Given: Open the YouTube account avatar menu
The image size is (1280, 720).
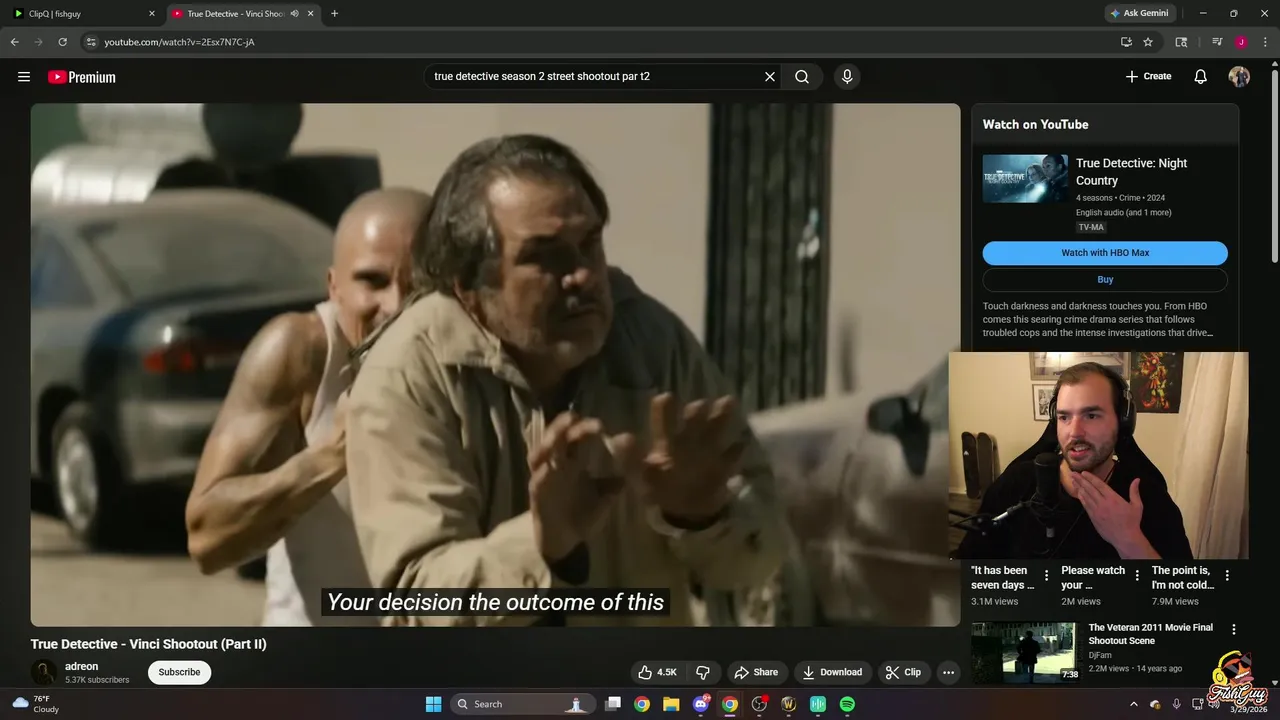Looking at the screenshot, I should click(x=1239, y=77).
